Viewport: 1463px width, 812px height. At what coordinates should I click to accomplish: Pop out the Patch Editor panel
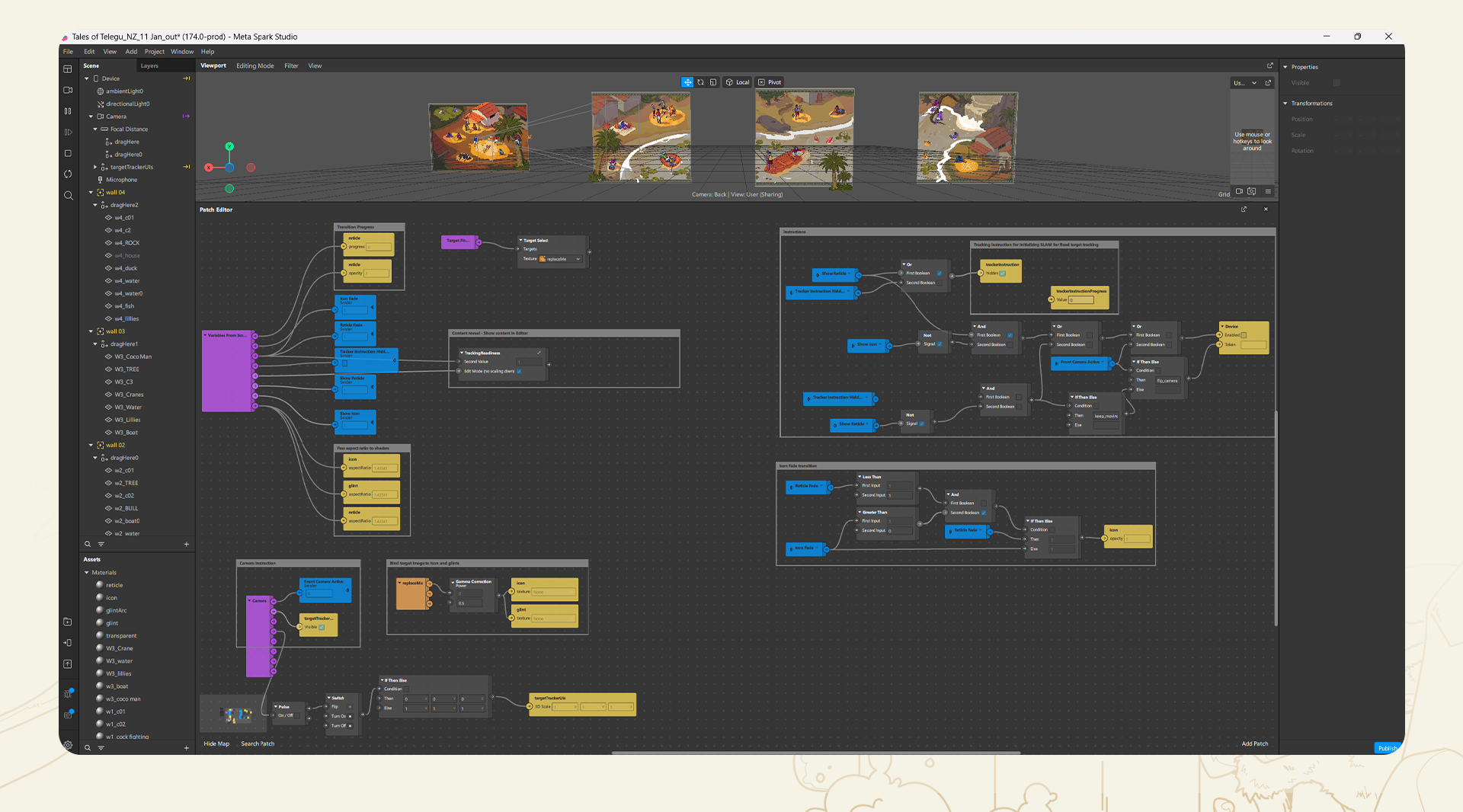coord(1244,209)
